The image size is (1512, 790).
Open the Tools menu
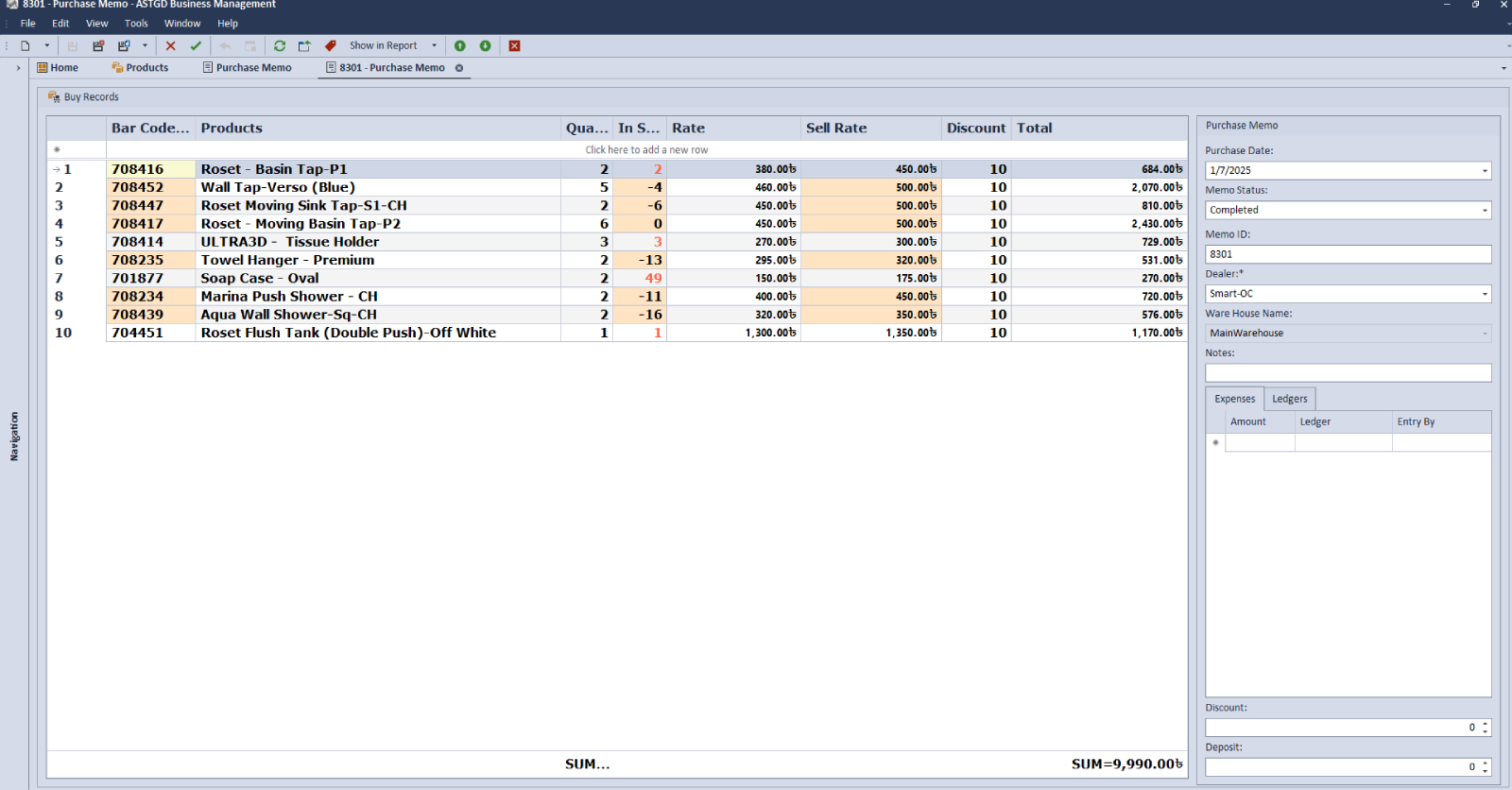[136, 24]
